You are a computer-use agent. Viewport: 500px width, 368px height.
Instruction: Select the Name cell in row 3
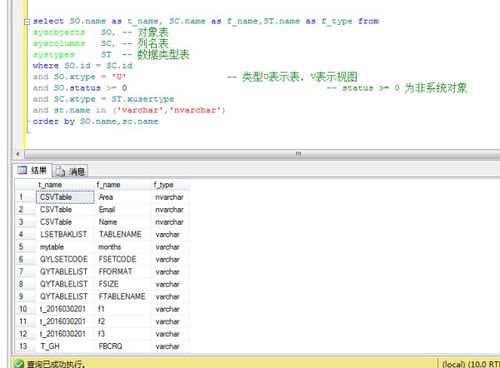tap(123, 222)
